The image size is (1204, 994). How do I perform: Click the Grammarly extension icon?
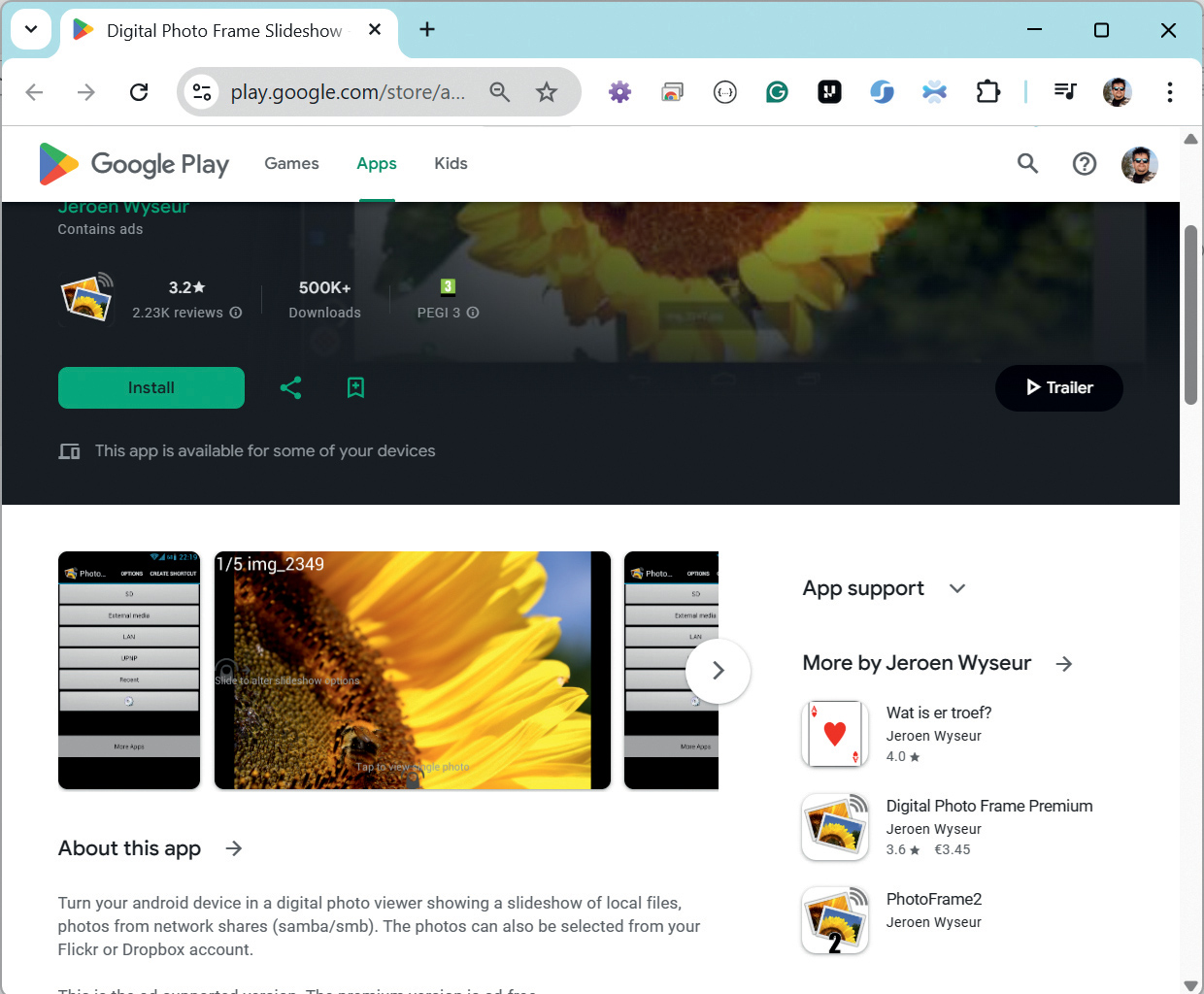[x=777, y=92]
